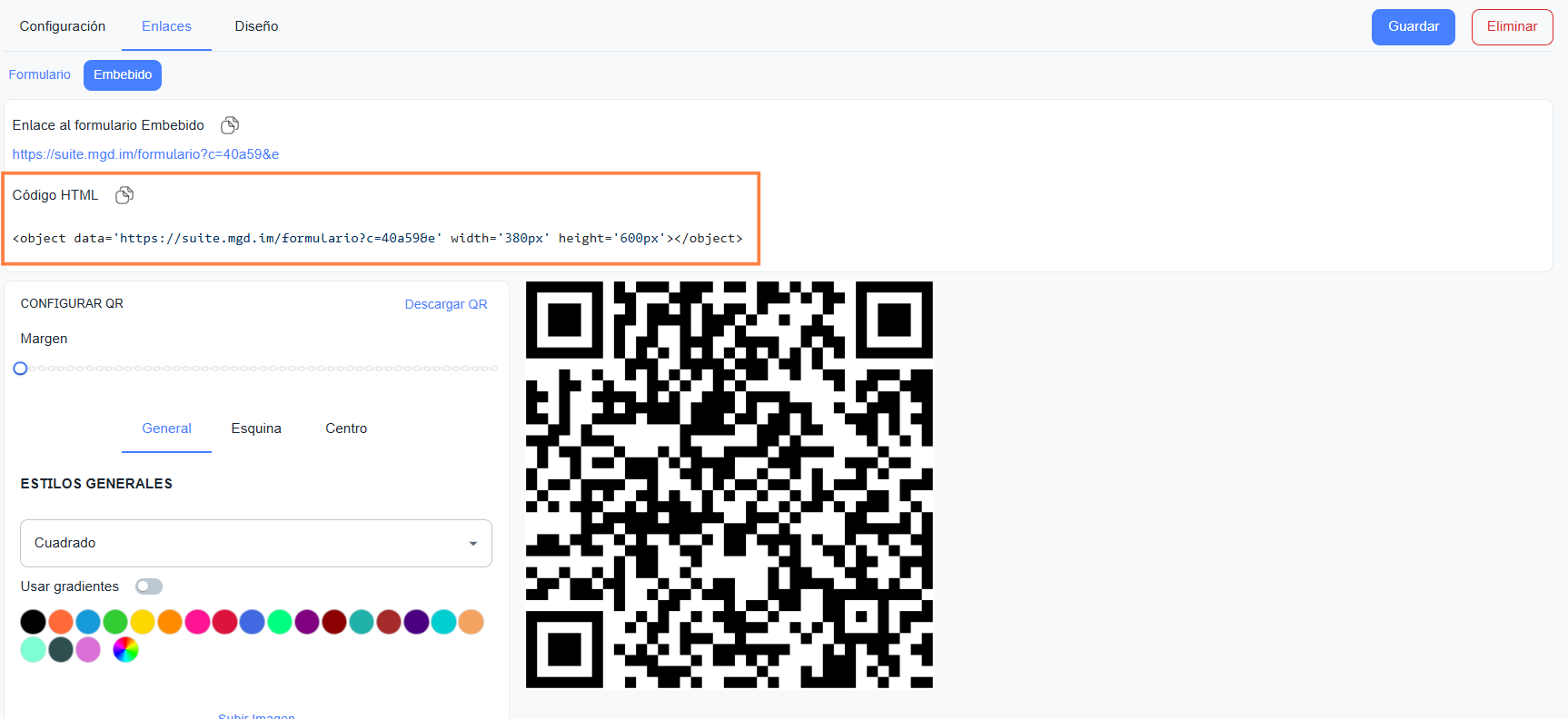The height and width of the screenshot is (719, 1568).
Task: Copy the embedded form link
Action: [x=230, y=125]
